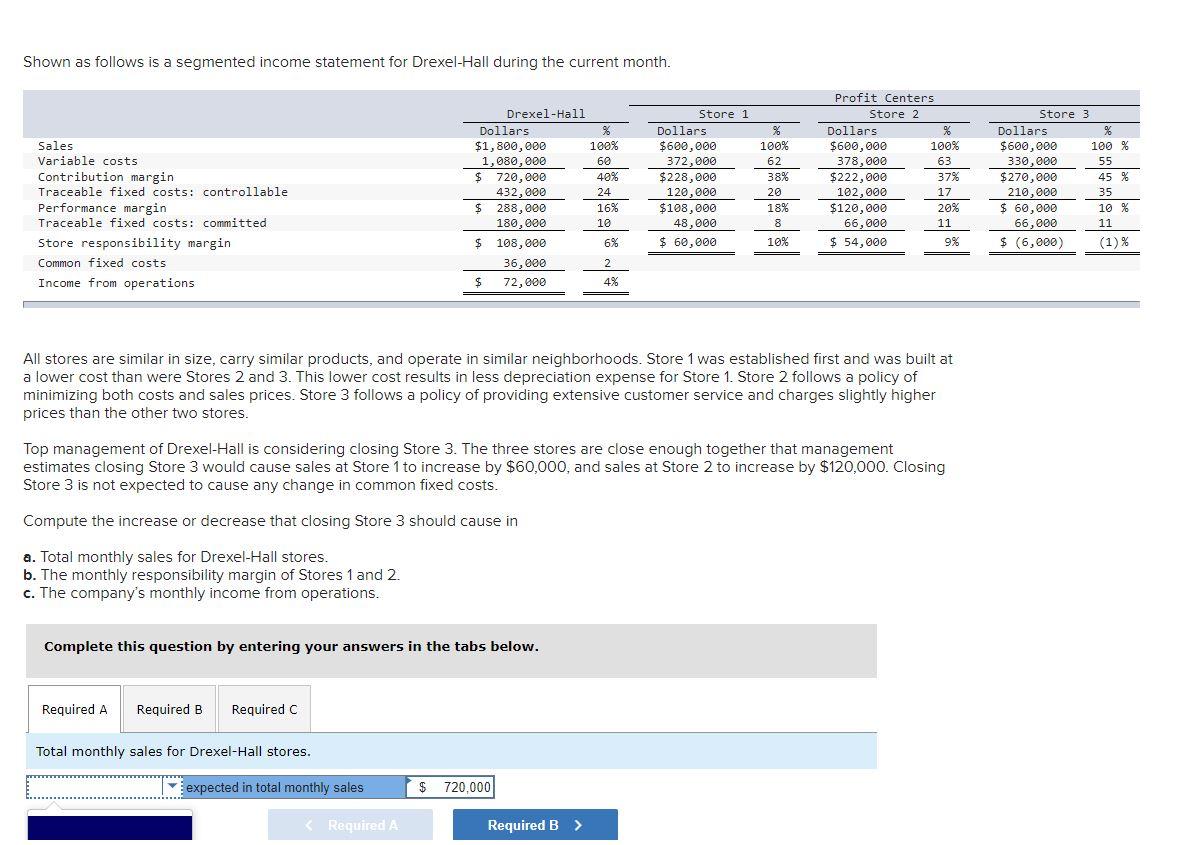
Task: Click the 720,000 dollar amount input field
Action: pos(451,787)
